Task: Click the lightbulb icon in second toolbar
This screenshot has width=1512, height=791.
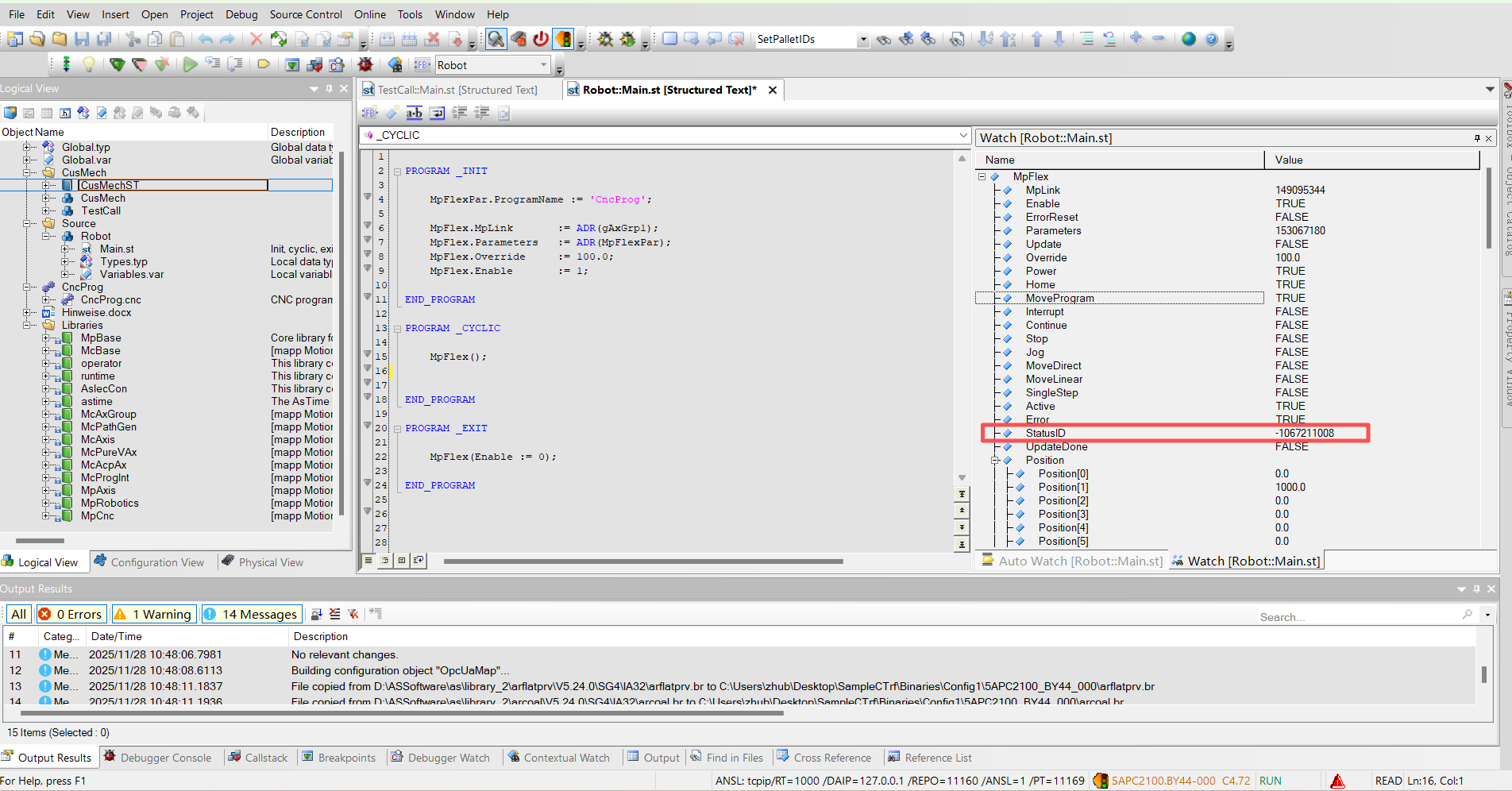Action: pyautogui.click(x=89, y=65)
